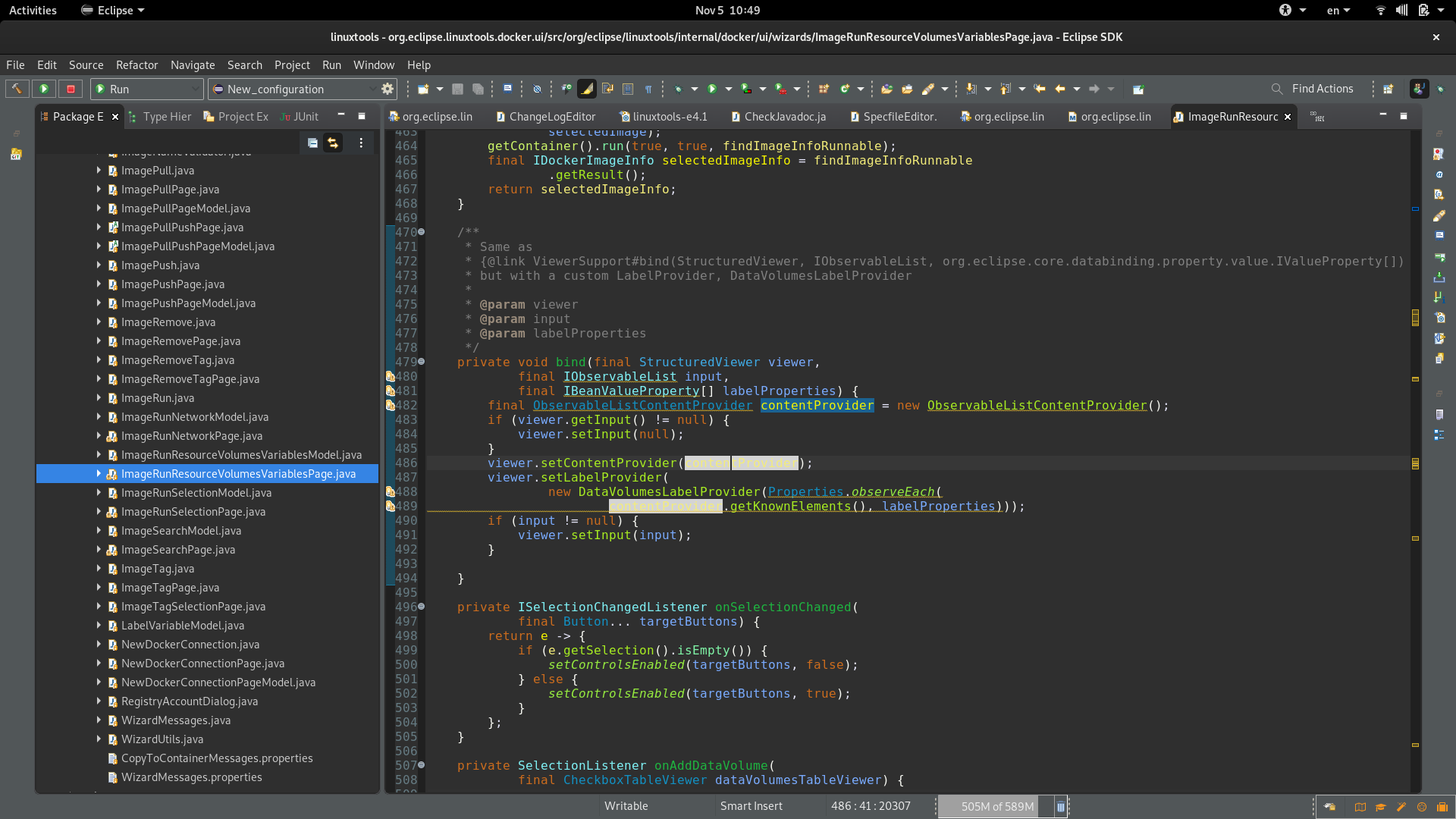The width and height of the screenshot is (1456, 819).
Task: Open the New_configuration dropdown
Action: (293, 89)
